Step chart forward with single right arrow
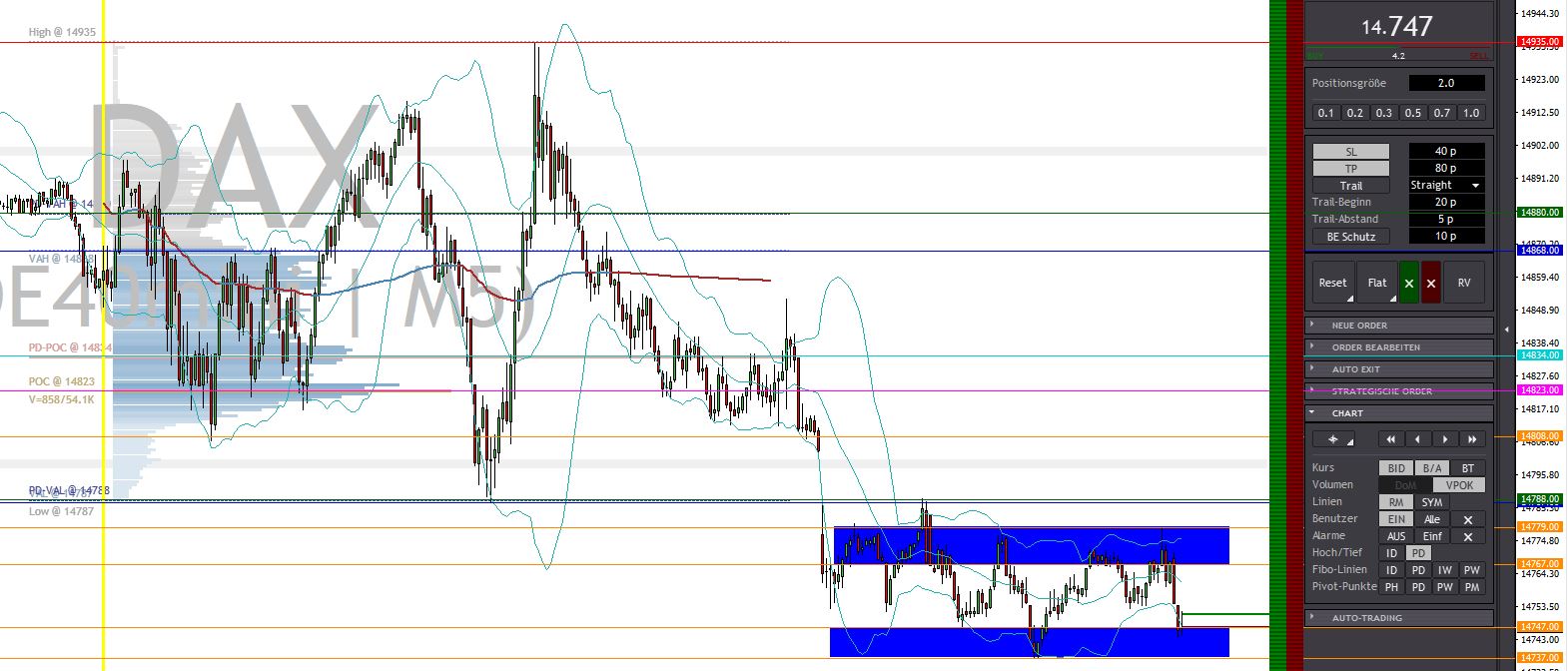This screenshot has width=1568, height=671. (1445, 439)
